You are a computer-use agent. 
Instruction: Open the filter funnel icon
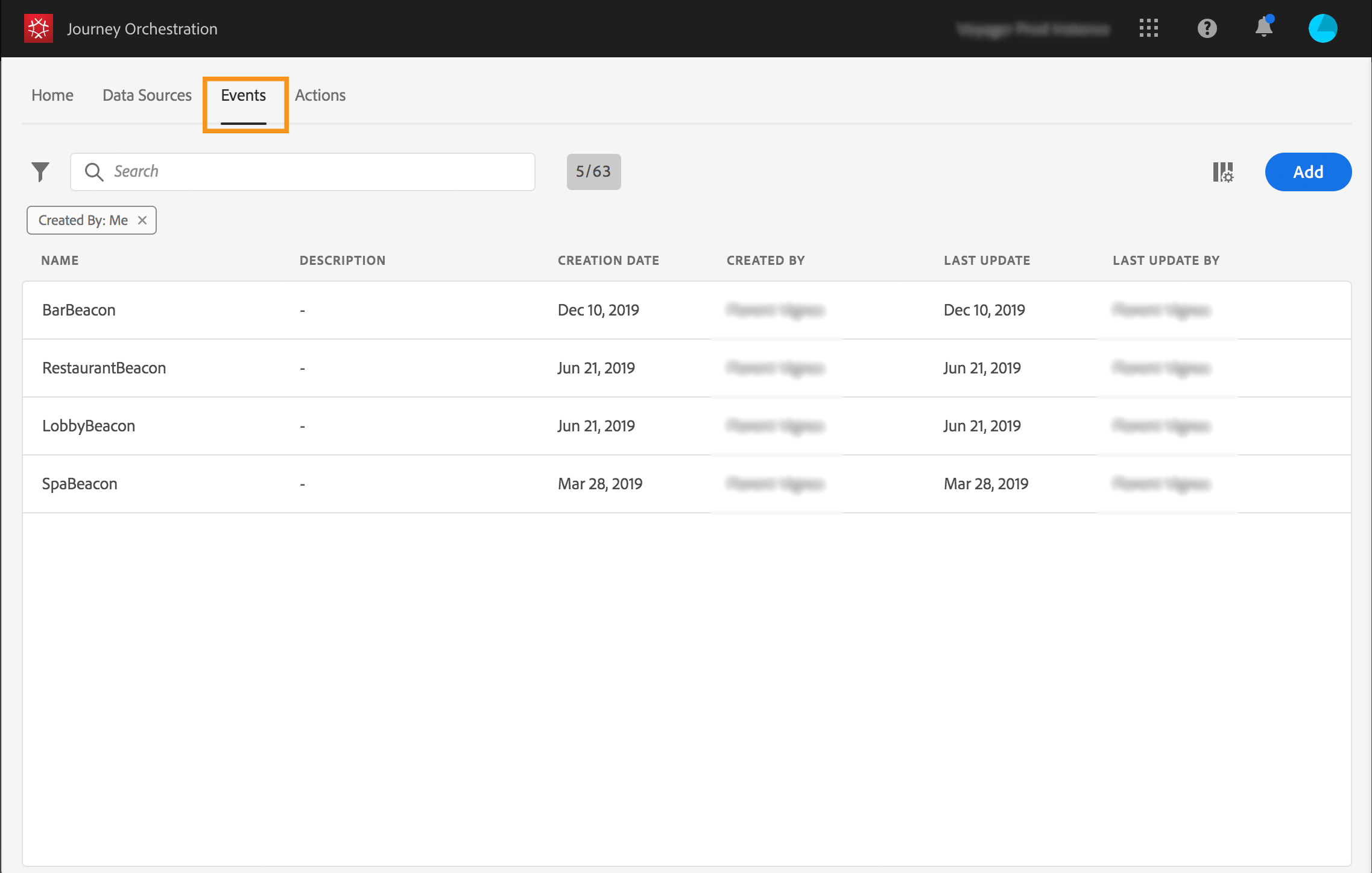(40, 172)
